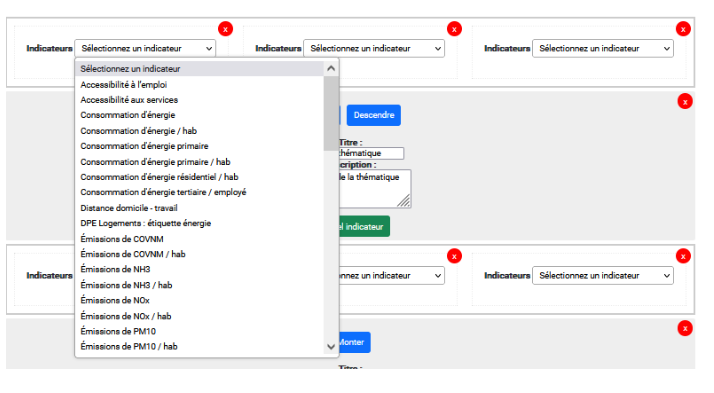The width and height of the screenshot is (714, 393).
Task: Select 'Émissions de NH3' option
Action: coord(199,270)
